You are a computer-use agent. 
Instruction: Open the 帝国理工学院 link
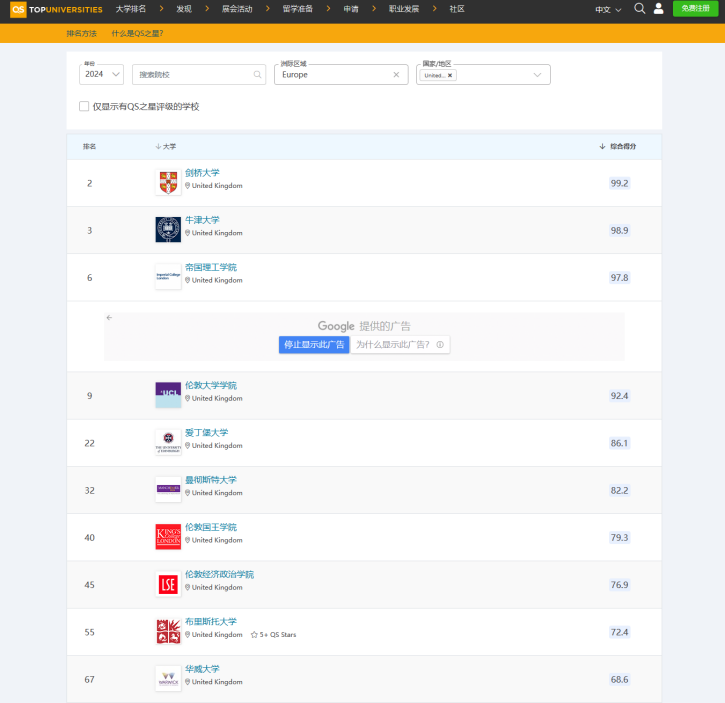(x=211, y=267)
